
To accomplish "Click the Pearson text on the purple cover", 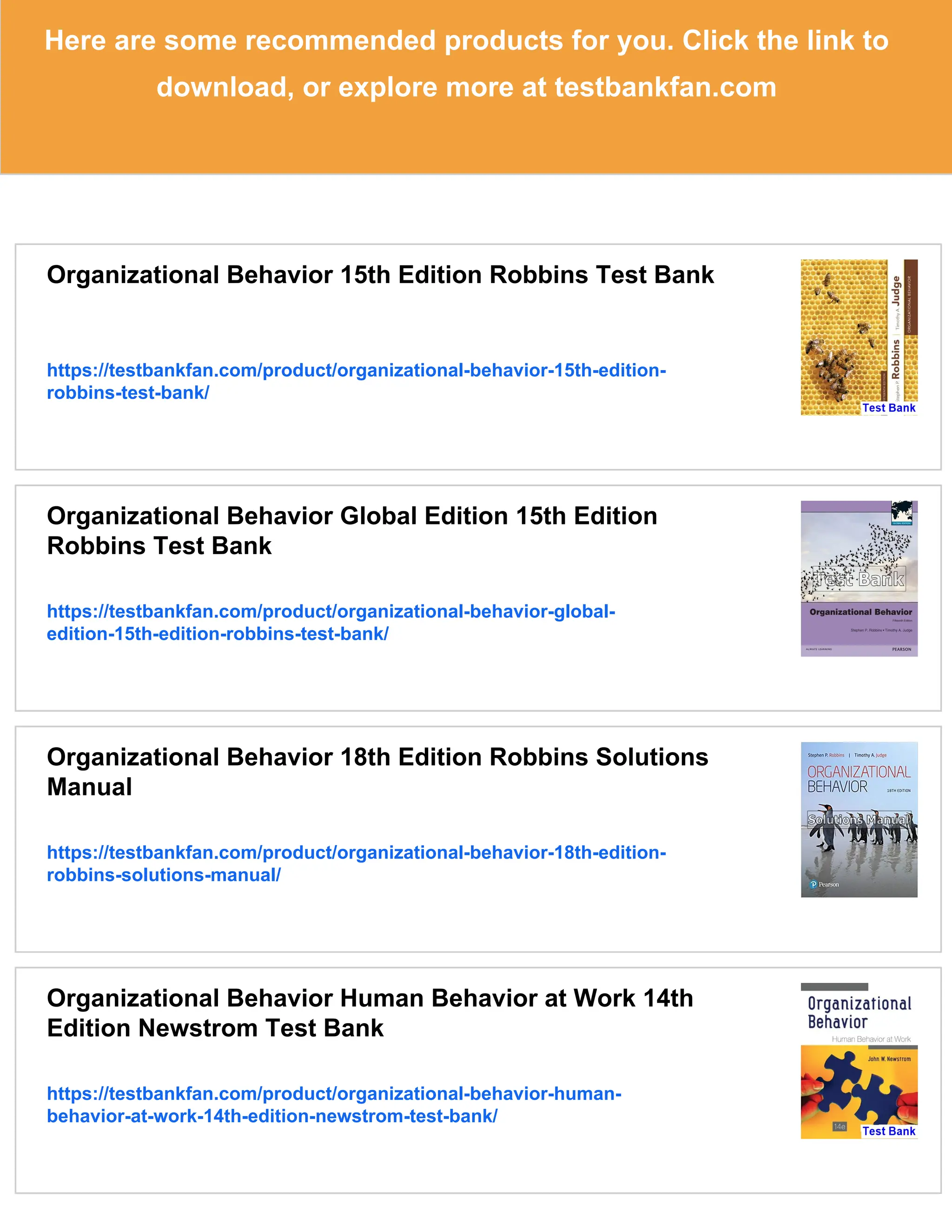I will pyautogui.click(x=901, y=649).
